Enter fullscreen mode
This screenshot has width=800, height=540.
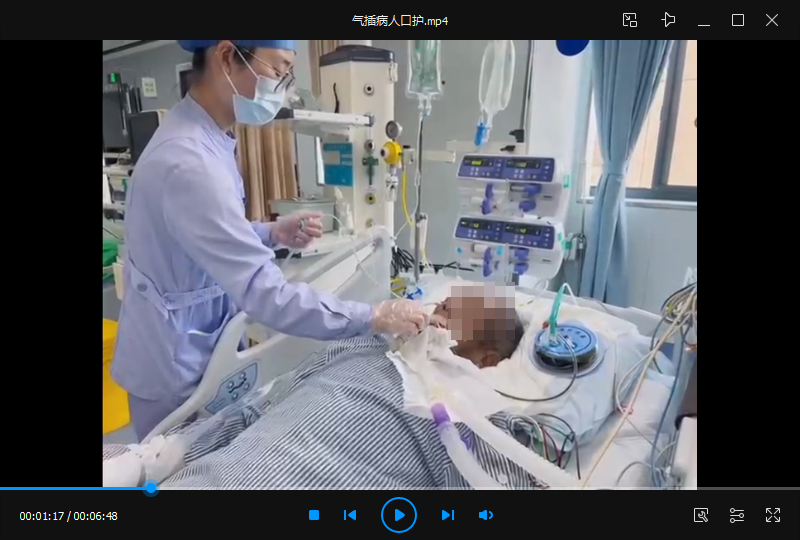pyautogui.click(x=773, y=516)
